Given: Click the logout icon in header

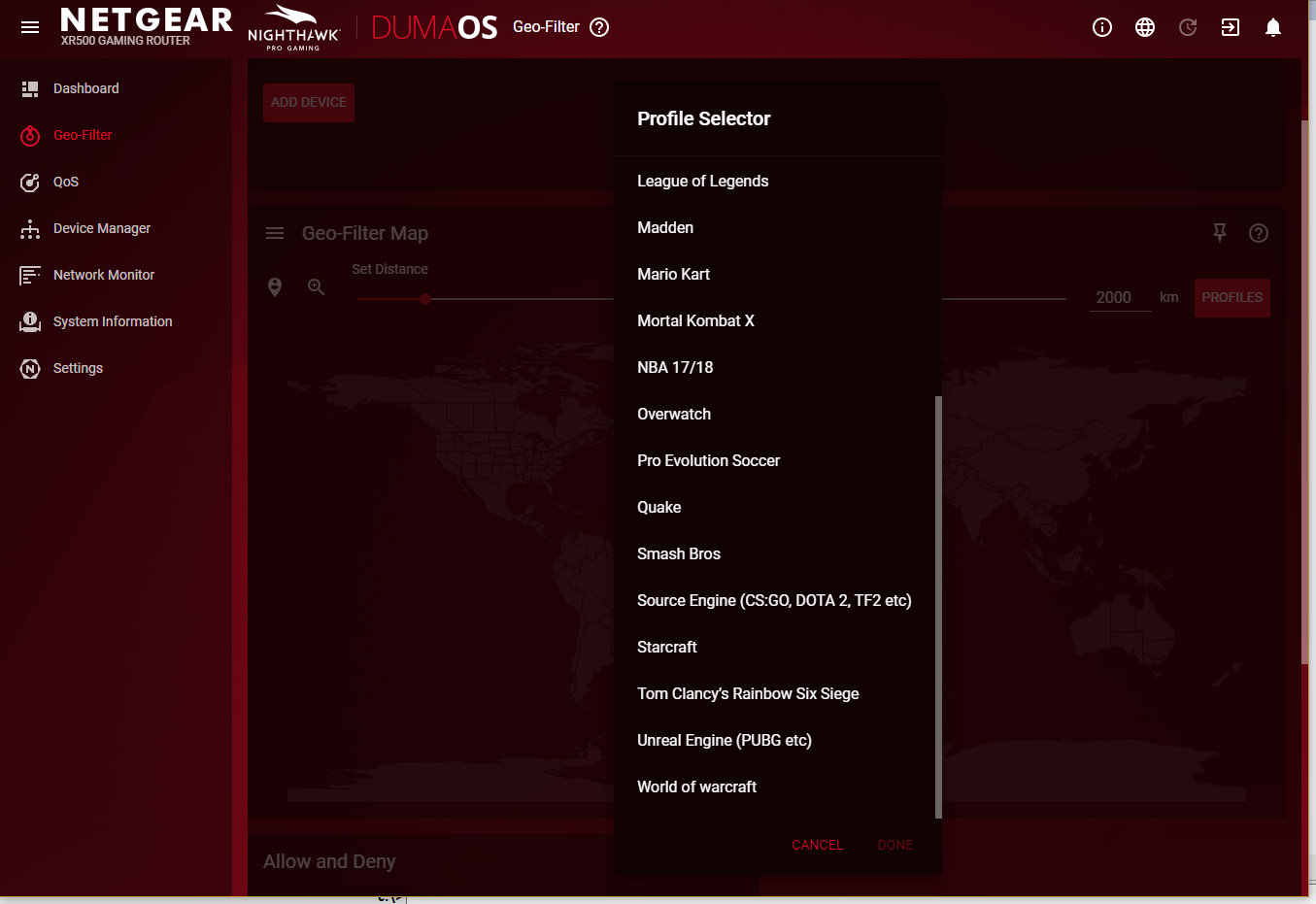Looking at the screenshot, I should point(1231,27).
